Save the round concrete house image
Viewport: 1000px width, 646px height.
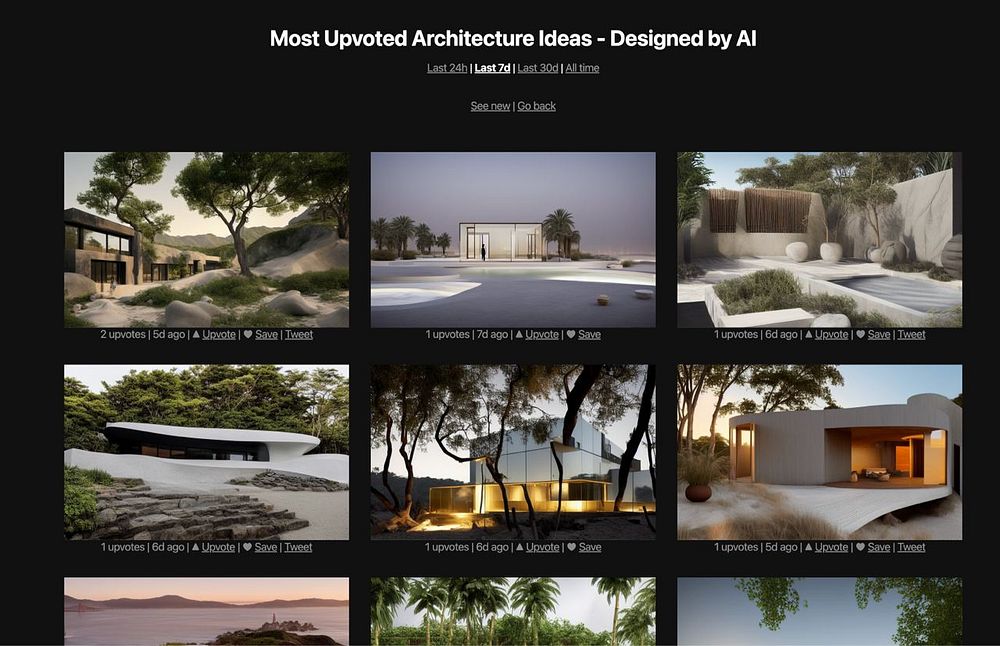pyautogui.click(x=879, y=547)
